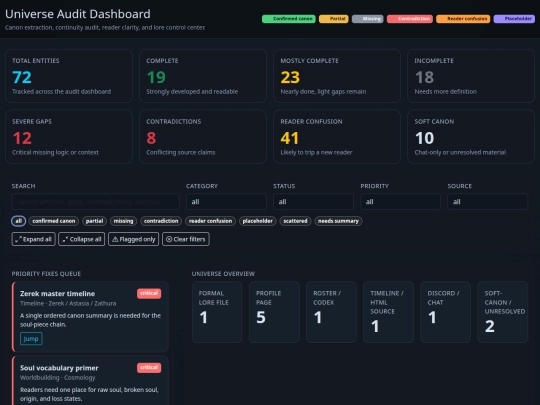Image resolution: width=540 pixels, height=405 pixels.
Task: Click the 'Universe Overview' heading
Action: 223,274
